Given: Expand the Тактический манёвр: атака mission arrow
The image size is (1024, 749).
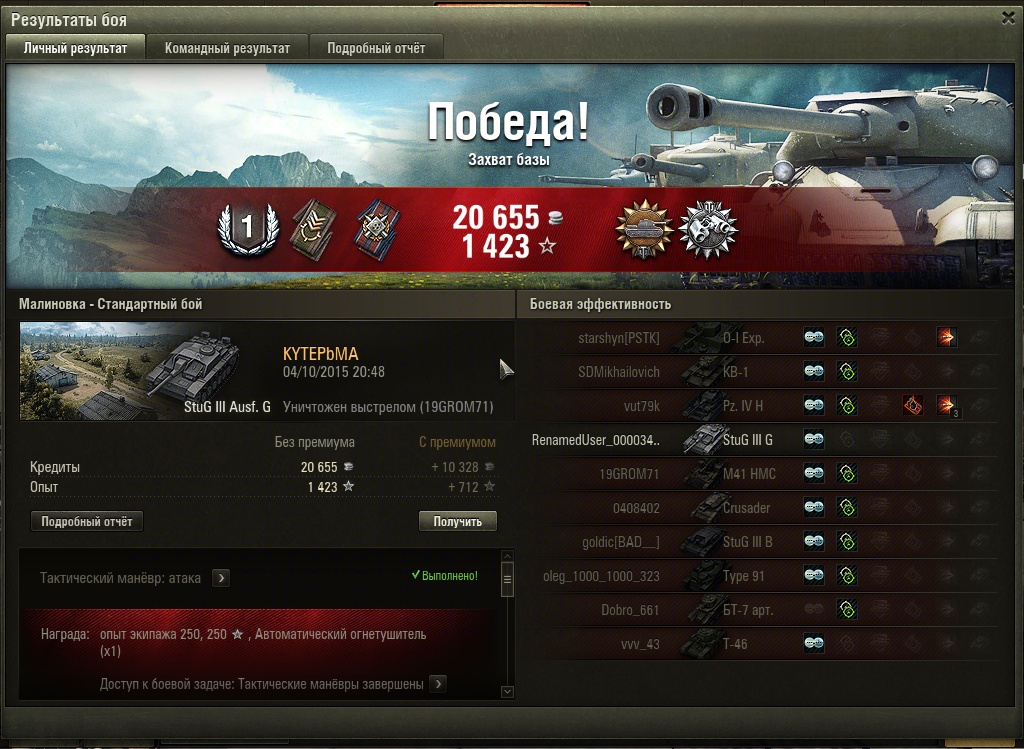Looking at the screenshot, I should click(221, 578).
